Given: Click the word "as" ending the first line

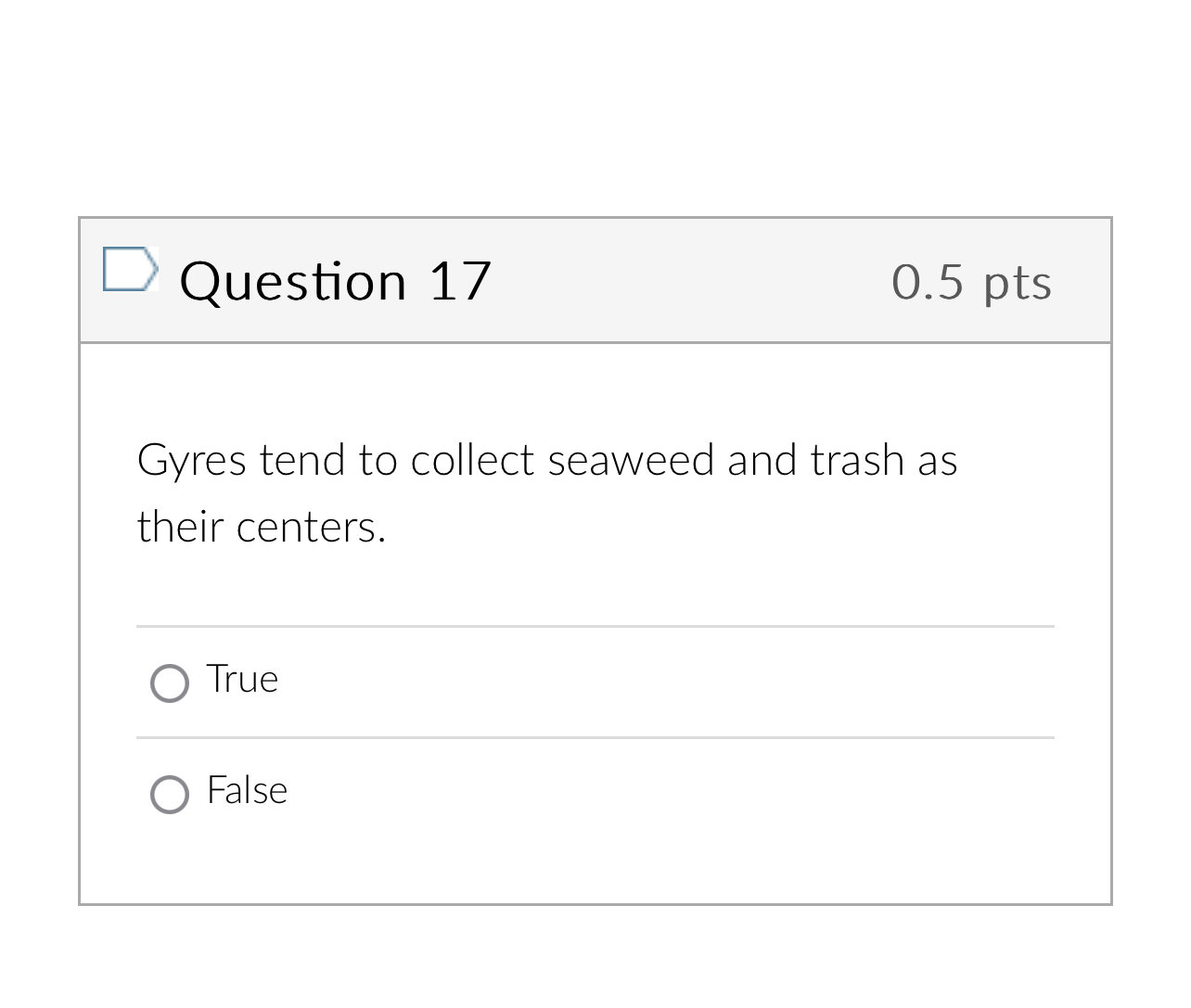Looking at the screenshot, I should point(937,462).
